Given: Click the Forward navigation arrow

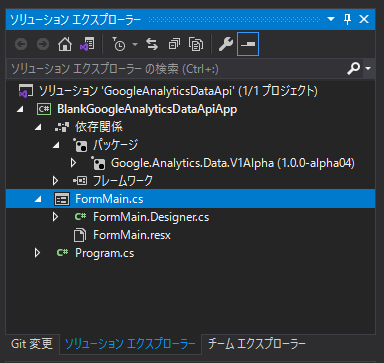Looking at the screenshot, I should [43, 44].
